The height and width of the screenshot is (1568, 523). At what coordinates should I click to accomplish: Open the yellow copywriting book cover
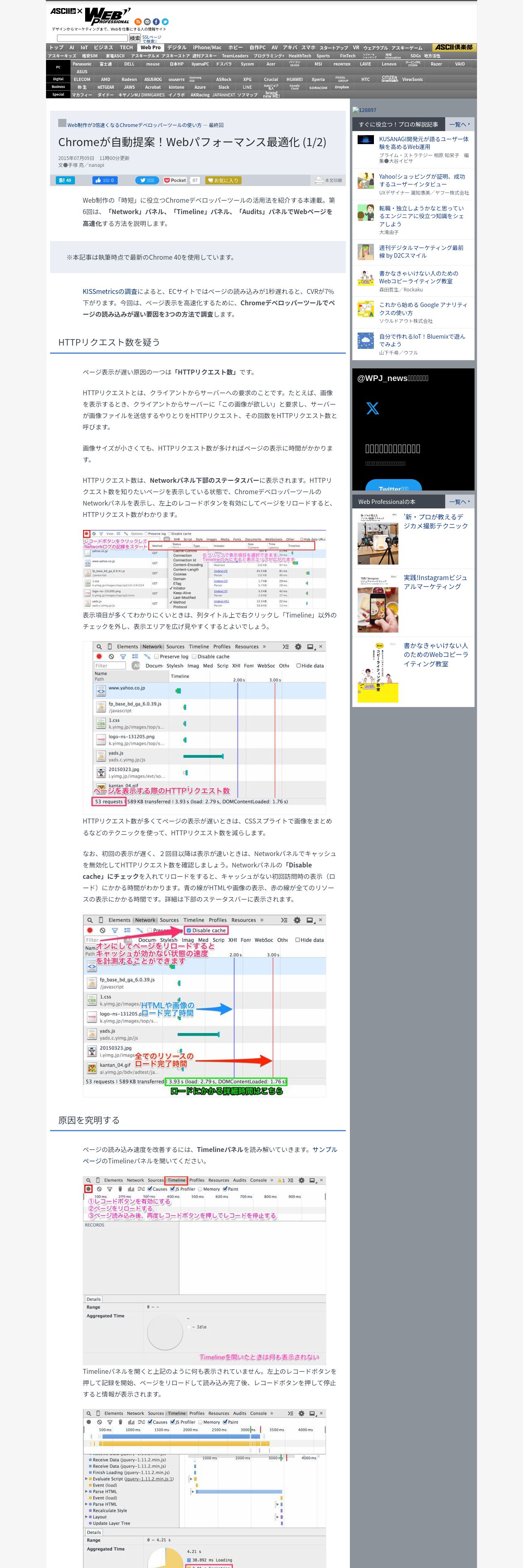[378, 672]
